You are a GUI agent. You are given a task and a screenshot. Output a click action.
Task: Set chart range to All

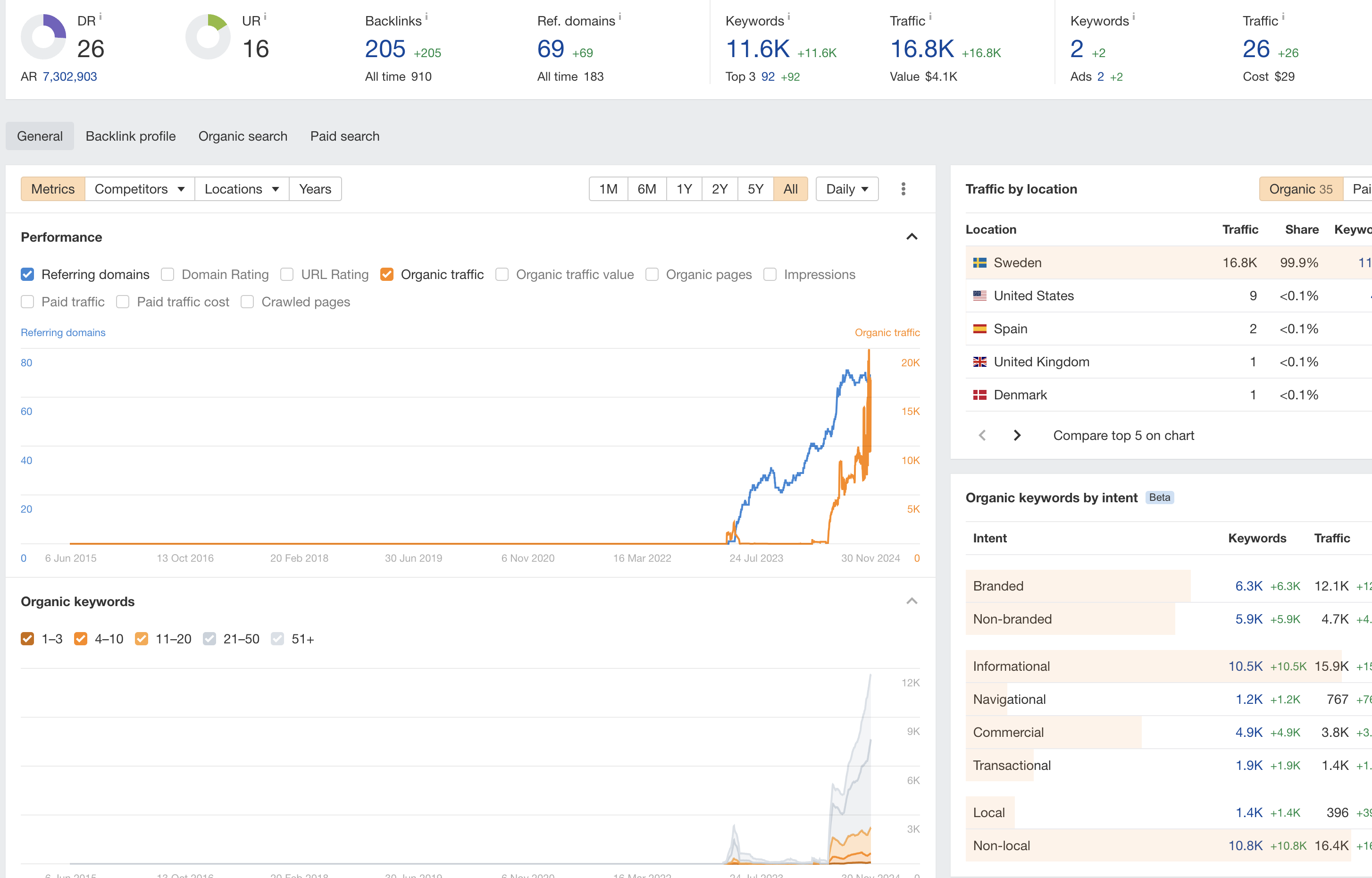tap(790, 189)
